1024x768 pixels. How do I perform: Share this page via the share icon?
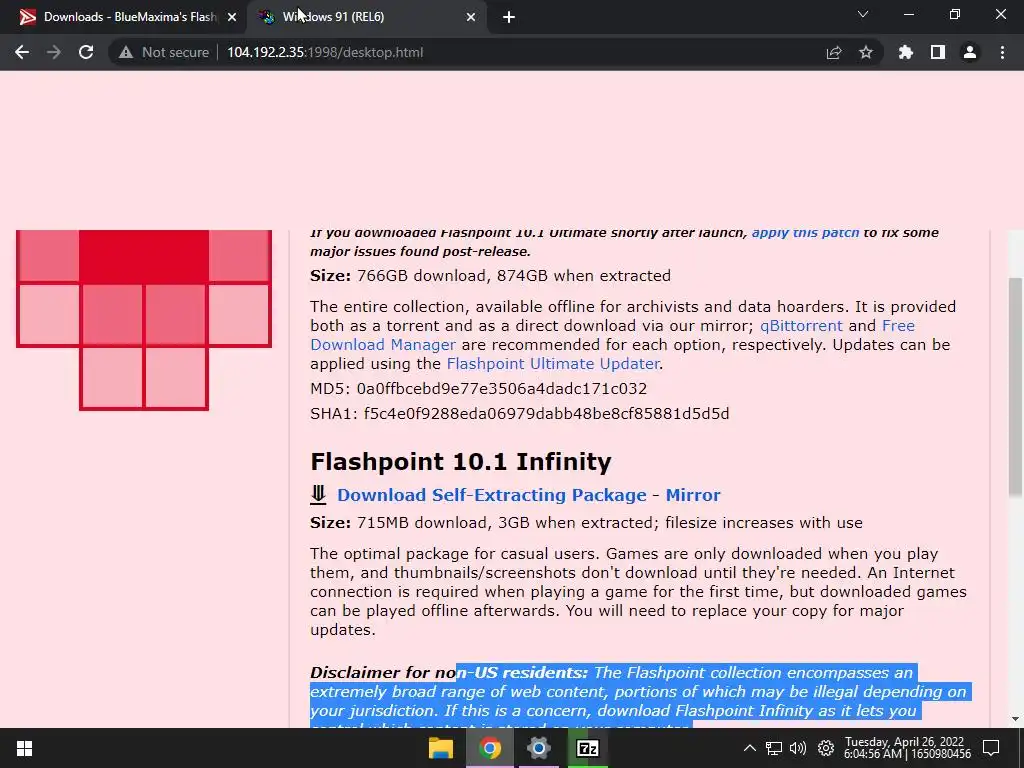(x=834, y=52)
